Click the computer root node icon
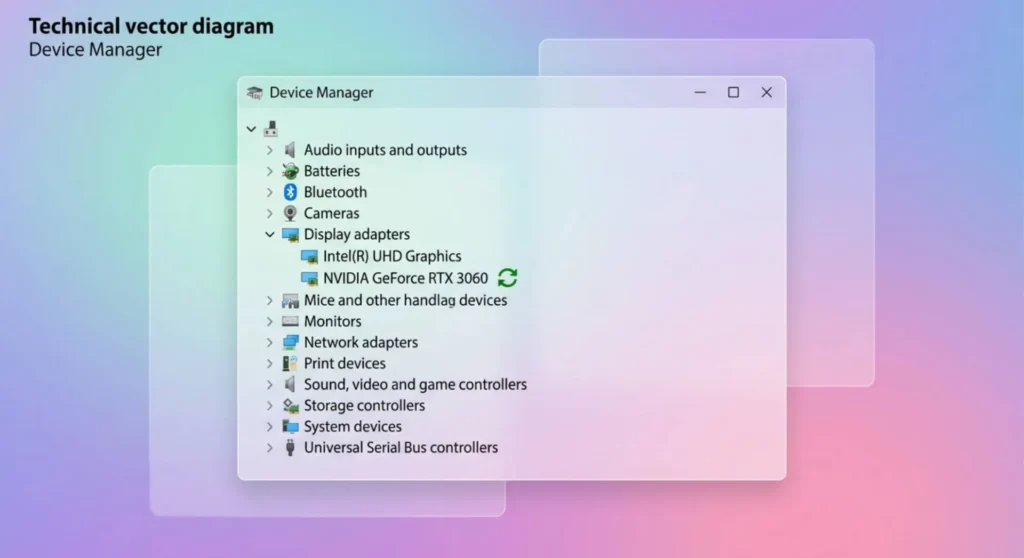Viewport: 1024px width, 558px height. [271, 129]
